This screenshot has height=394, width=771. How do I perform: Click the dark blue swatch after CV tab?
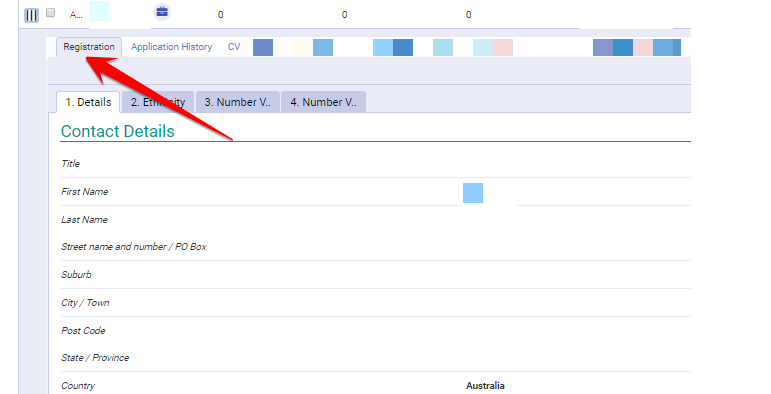tap(263, 47)
